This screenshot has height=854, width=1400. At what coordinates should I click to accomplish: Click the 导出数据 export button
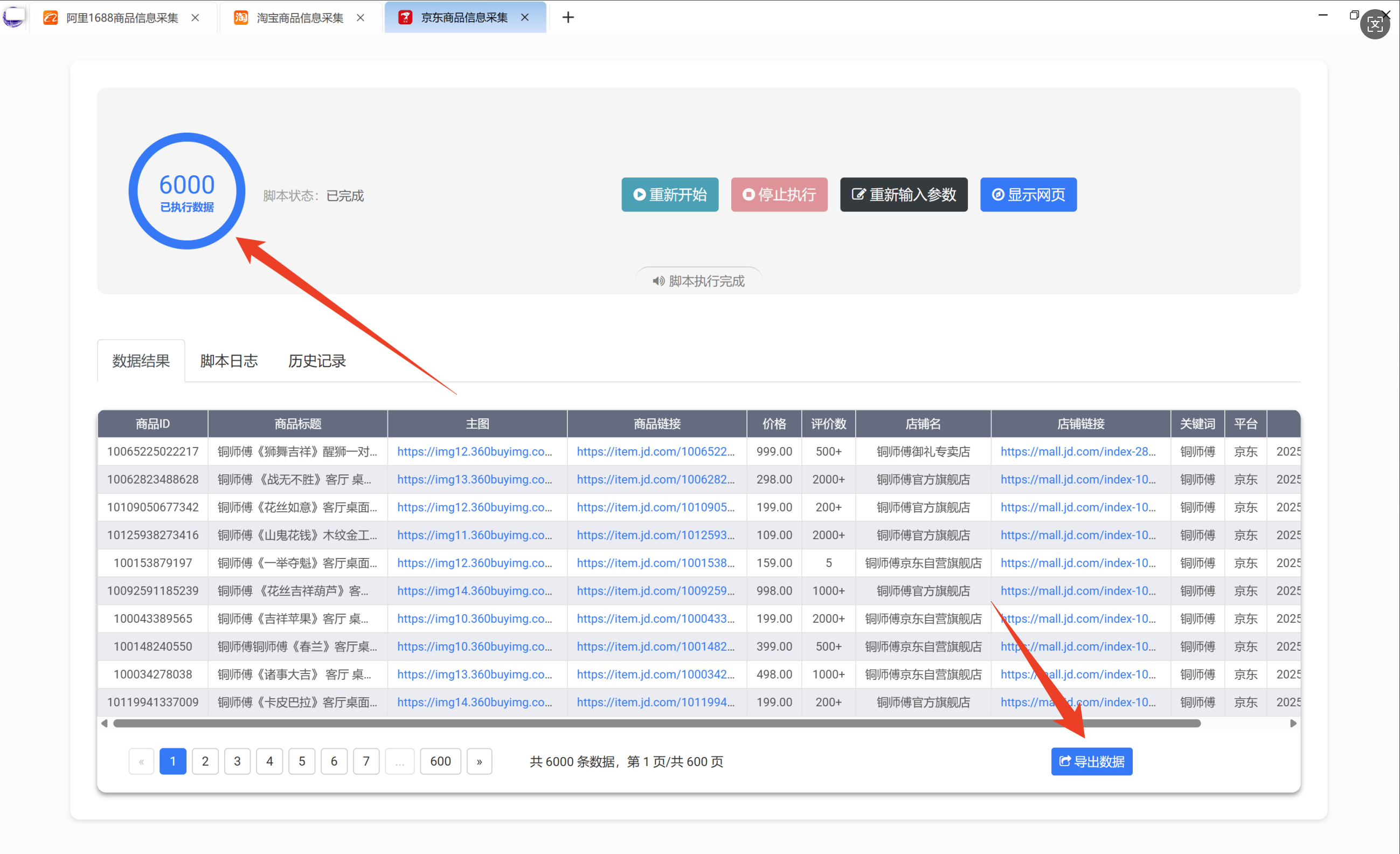(1091, 761)
